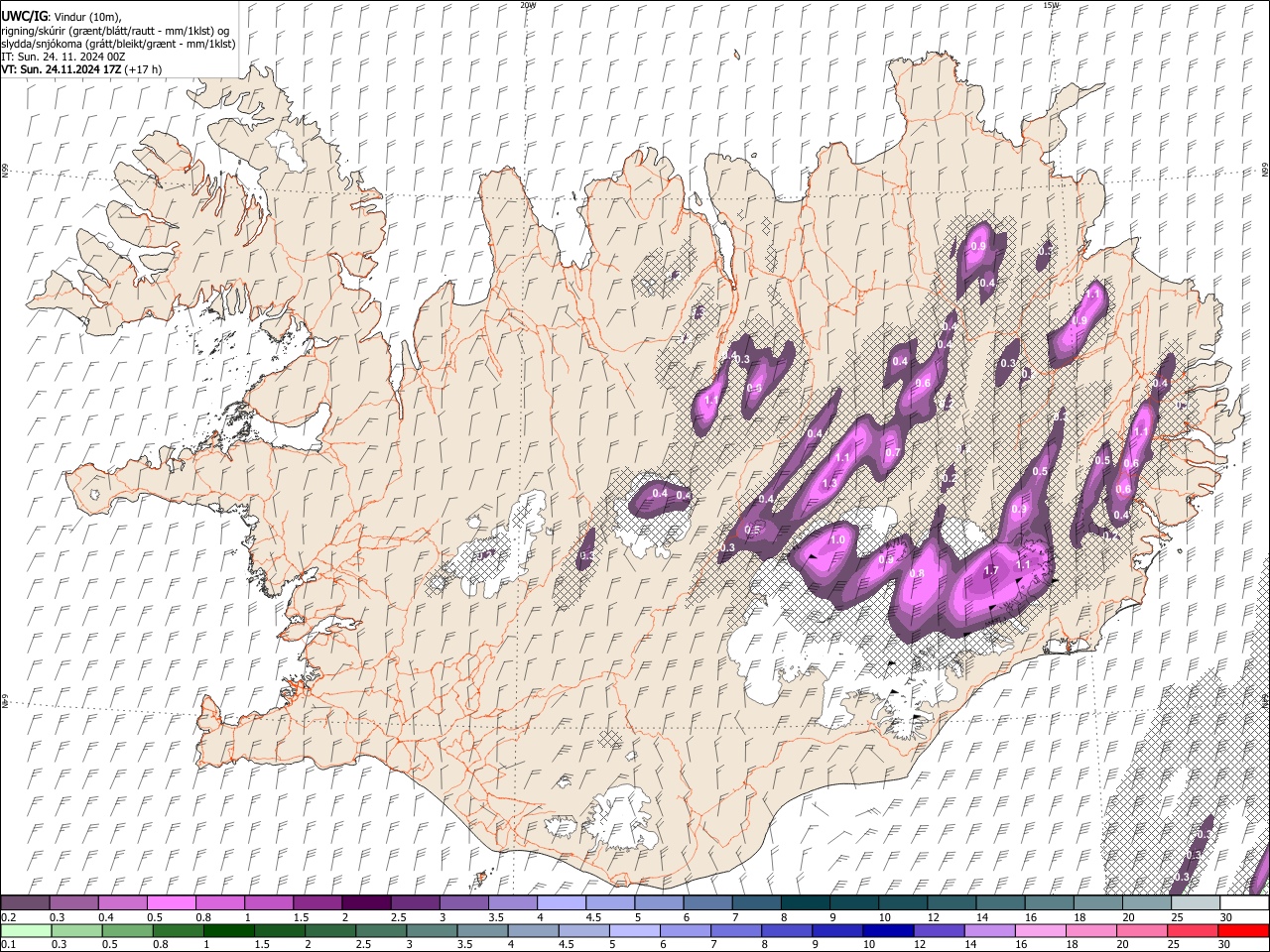
Task: Click the lower legend swatch between 0.1 and 0.3
Action: (x=25, y=930)
